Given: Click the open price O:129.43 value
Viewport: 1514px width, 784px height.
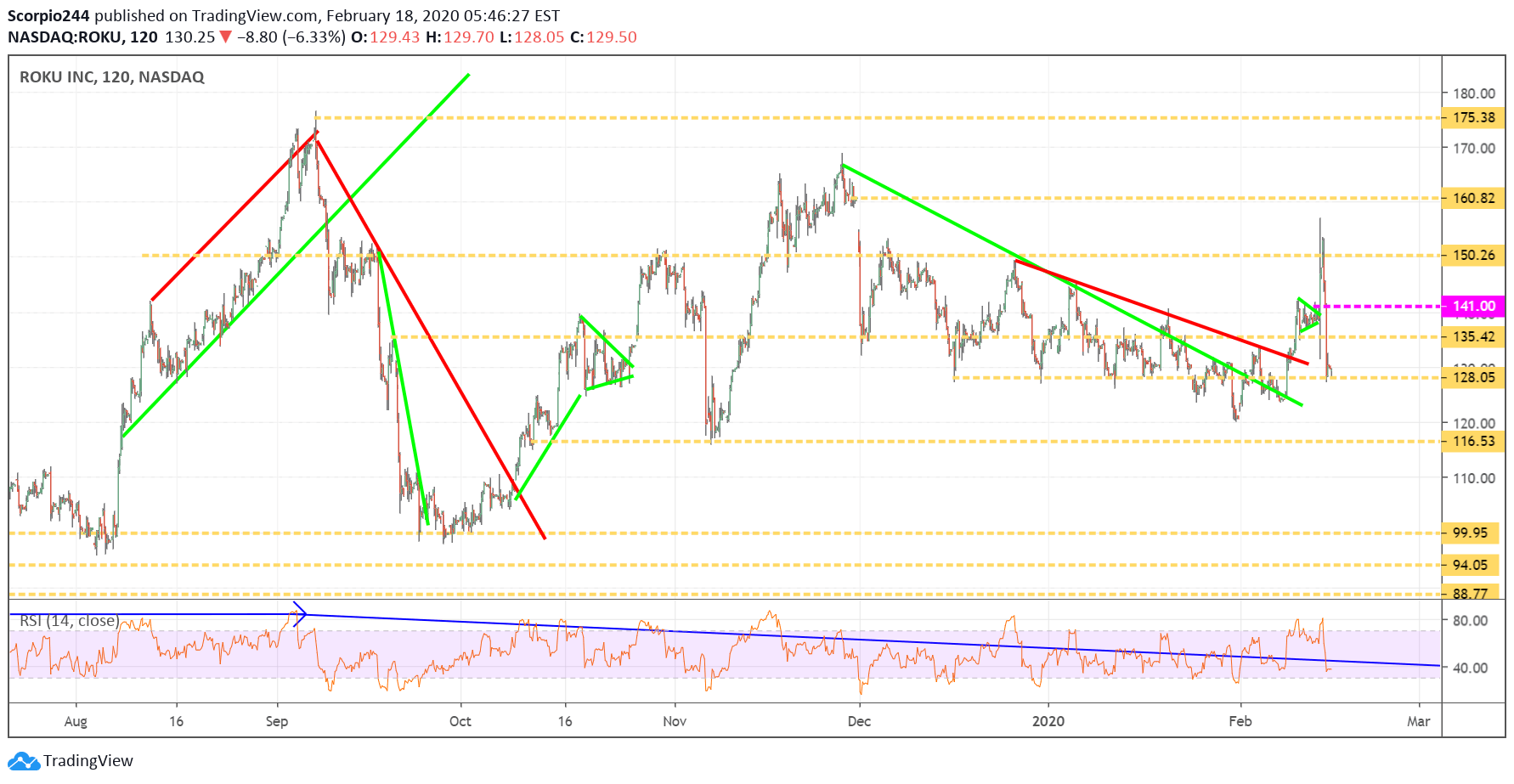Looking at the screenshot, I should point(385,37).
